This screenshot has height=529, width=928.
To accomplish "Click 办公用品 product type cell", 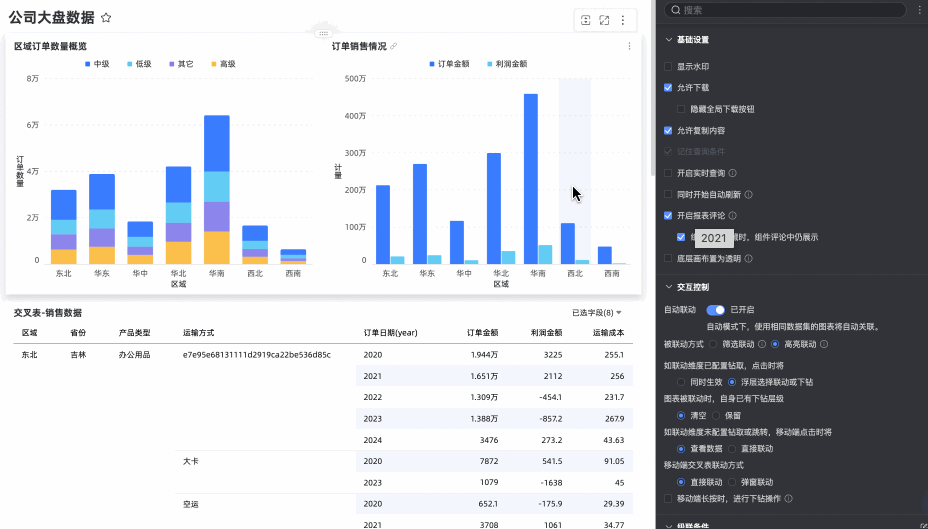I will [x=134, y=355].
